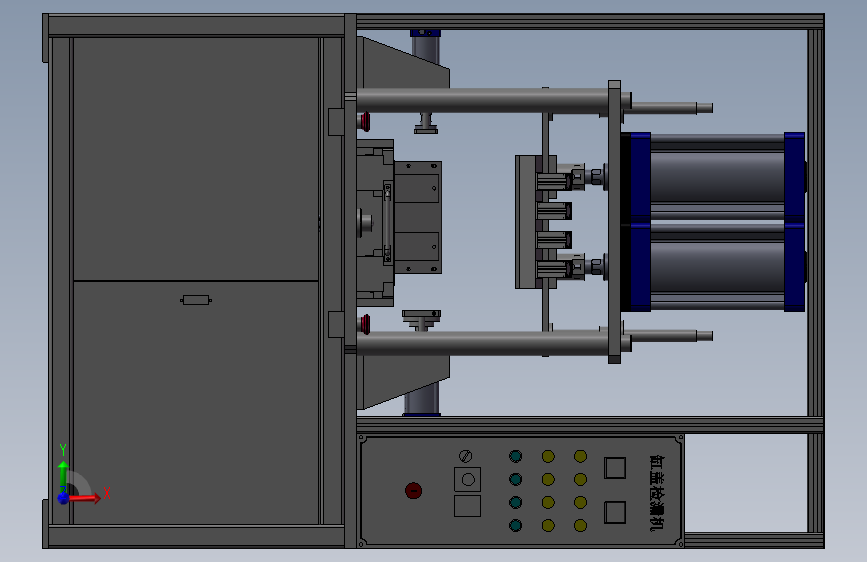Screen dimensions: 867x562
Task: Select the small door handle on cabinet
Action: point(196,300)
